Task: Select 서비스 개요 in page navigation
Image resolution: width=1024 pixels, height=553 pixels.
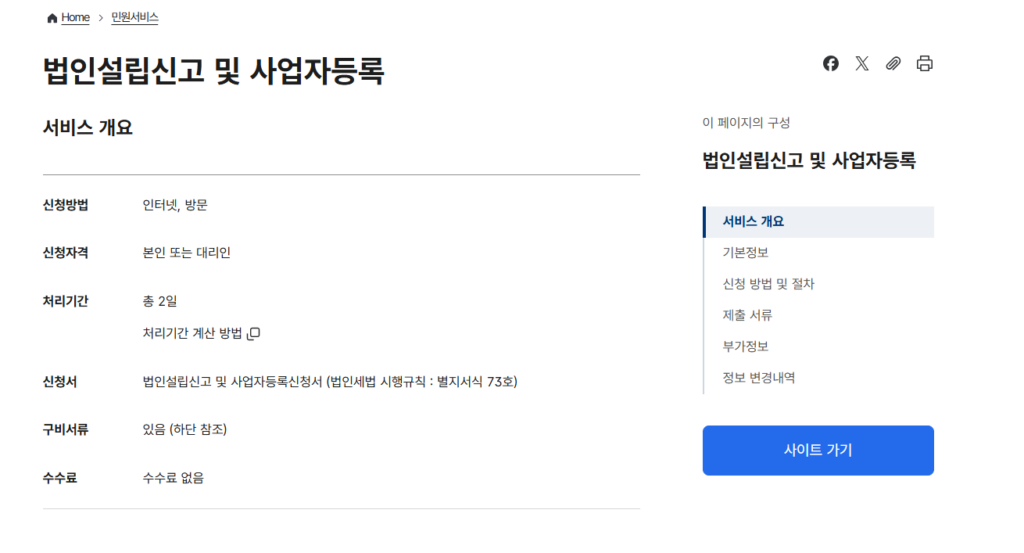Action: (x=753, y=222)
